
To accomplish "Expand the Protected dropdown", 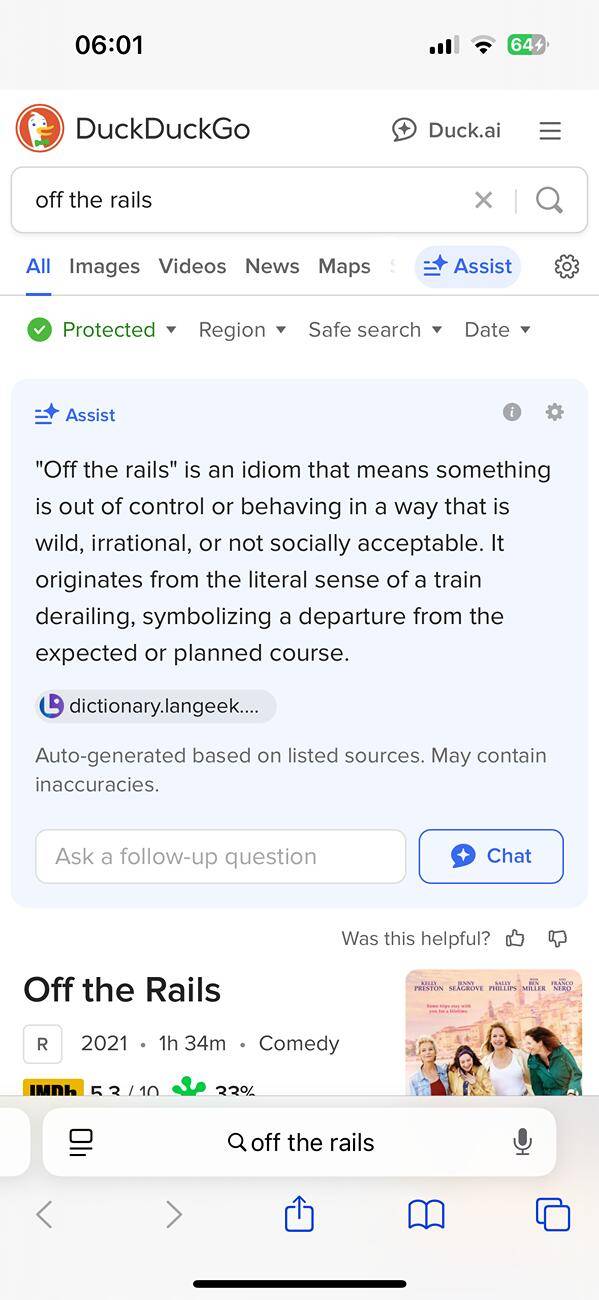I will pyautogui.click(x=102, y=330).
